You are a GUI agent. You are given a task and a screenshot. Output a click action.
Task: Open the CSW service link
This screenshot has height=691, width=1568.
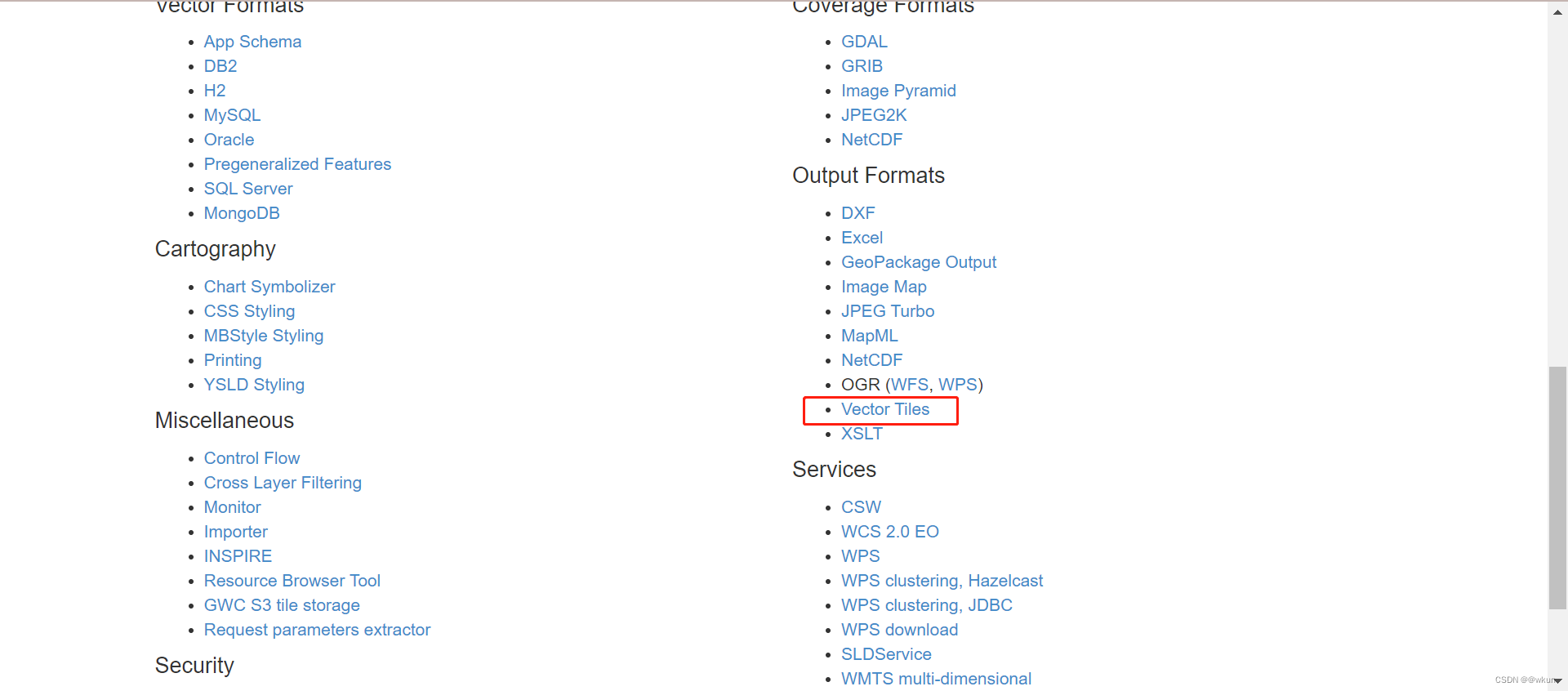(x=861, y=507)
